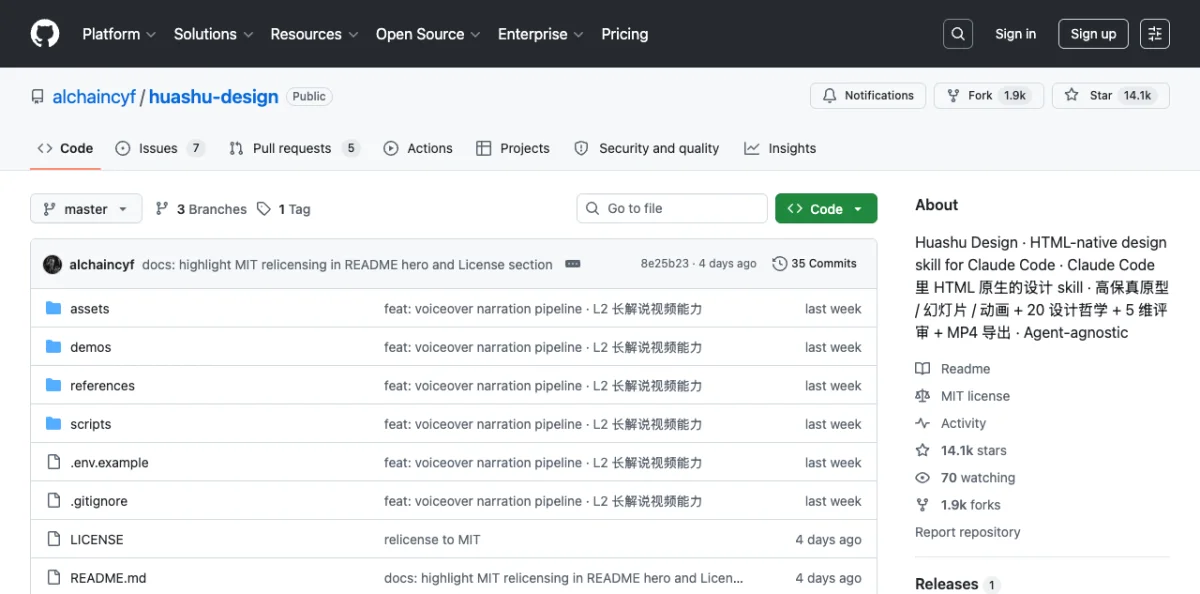Click the Issues circle icon
Image resolution: width=1200 pixels, height=594 pixels.
tap(123, 148)
